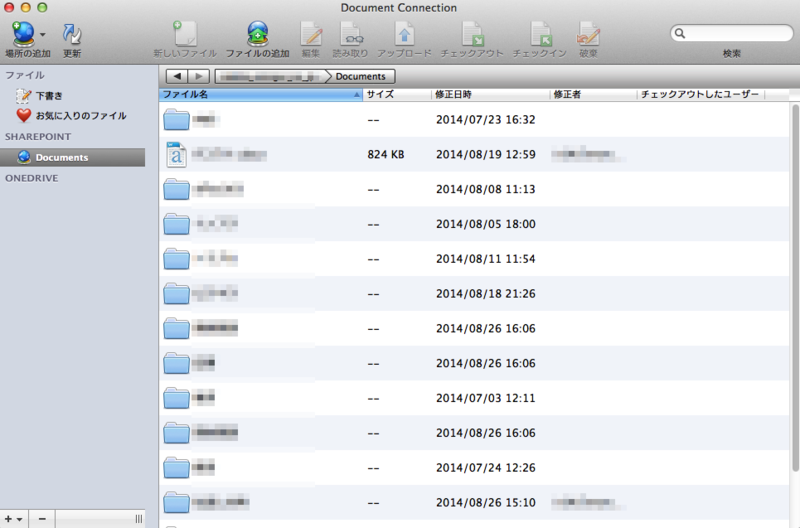Click the 新しいファイル toolbar icon
Viewport: 800px width, 528px height.
(x=185, y=34)
